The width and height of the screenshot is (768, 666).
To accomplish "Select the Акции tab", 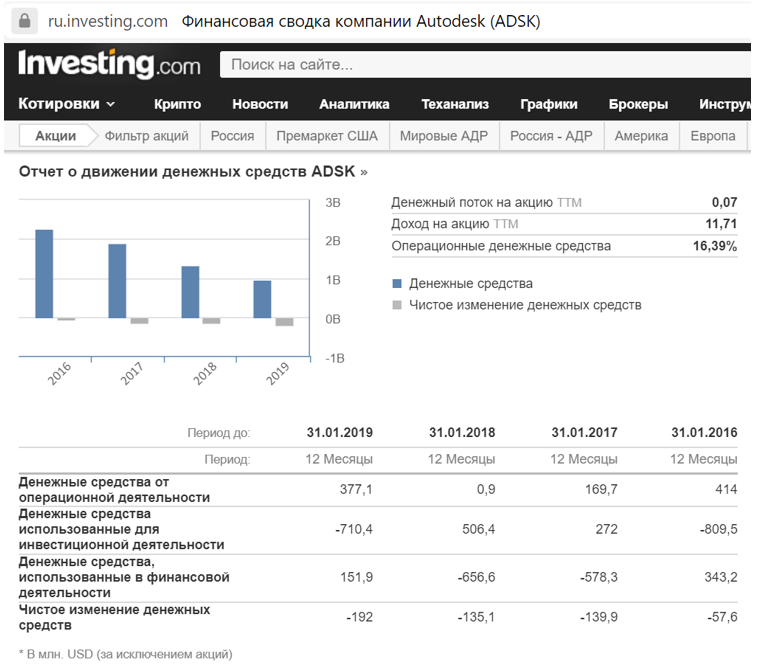I will (56, 136).
